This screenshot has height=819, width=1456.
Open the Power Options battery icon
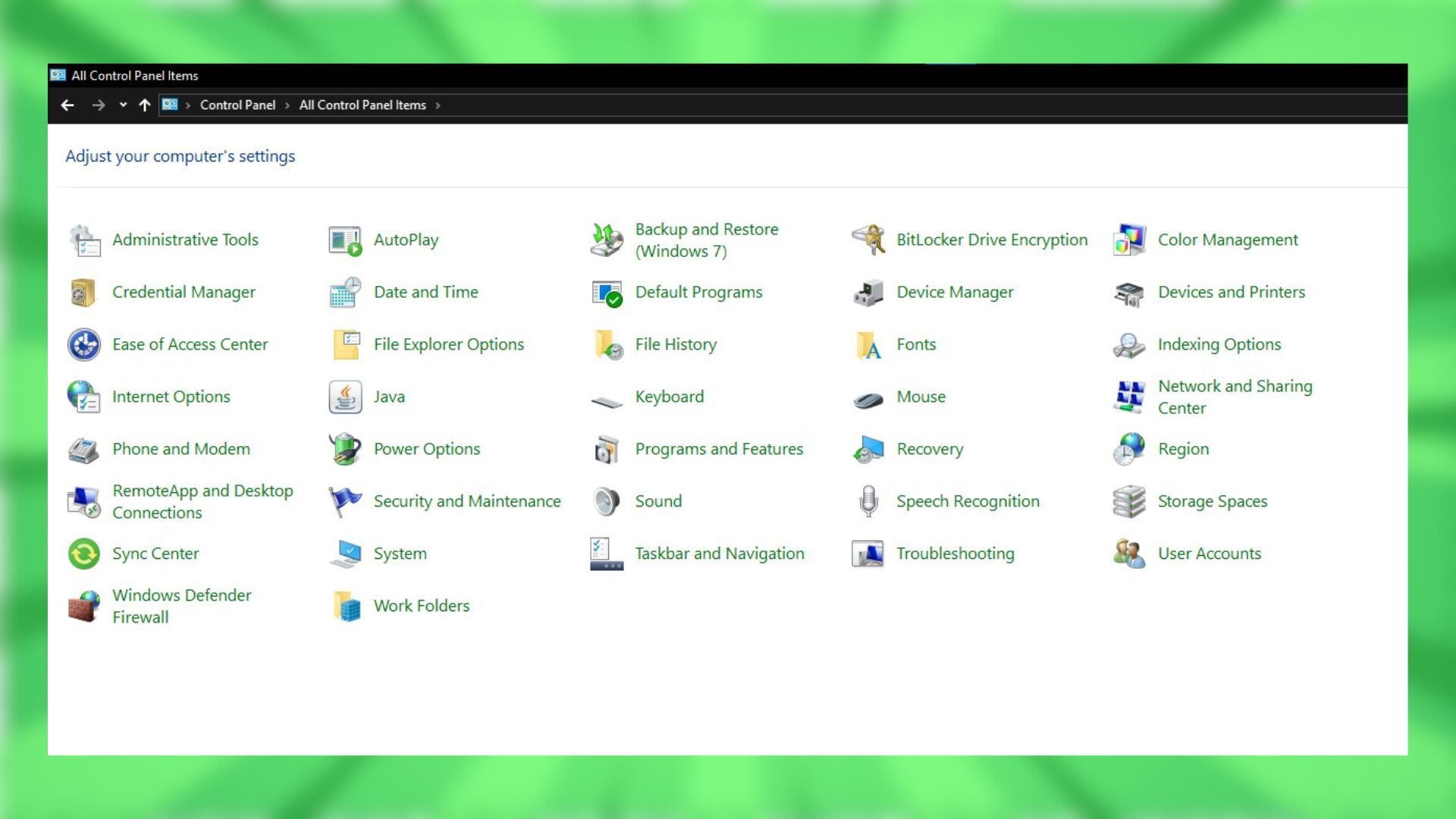click(x=345, y=449)
